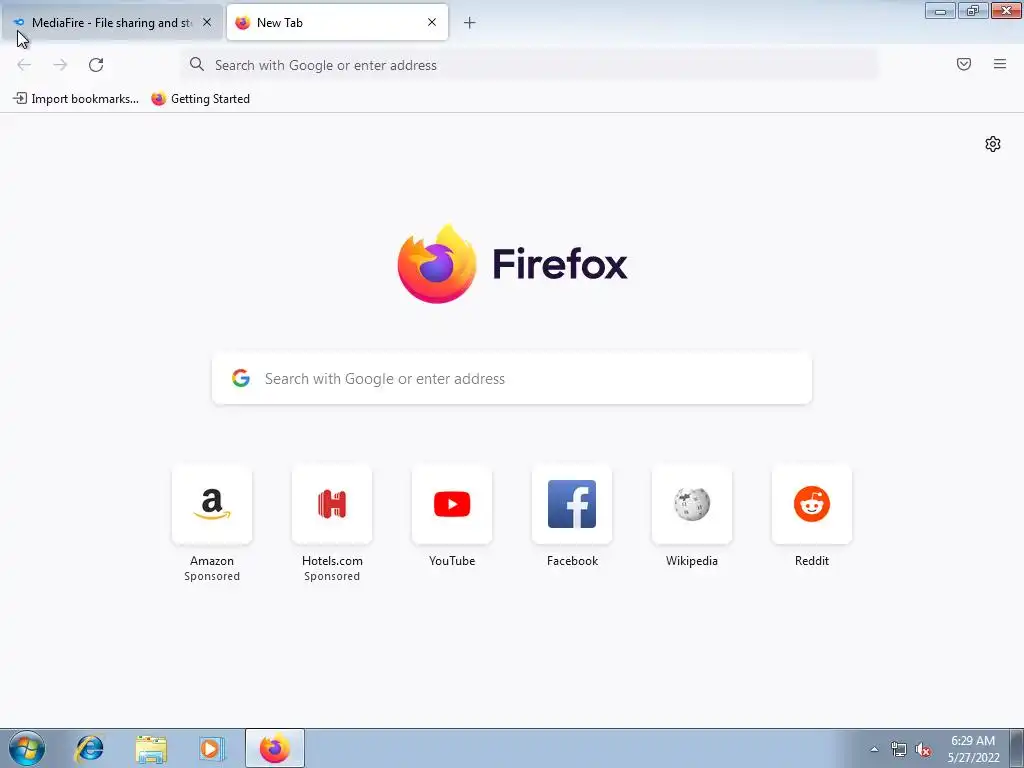The width and height of the screenshot is (1024, 768).
Task: Close the MediaFire tab
Action: click(207, 22)
